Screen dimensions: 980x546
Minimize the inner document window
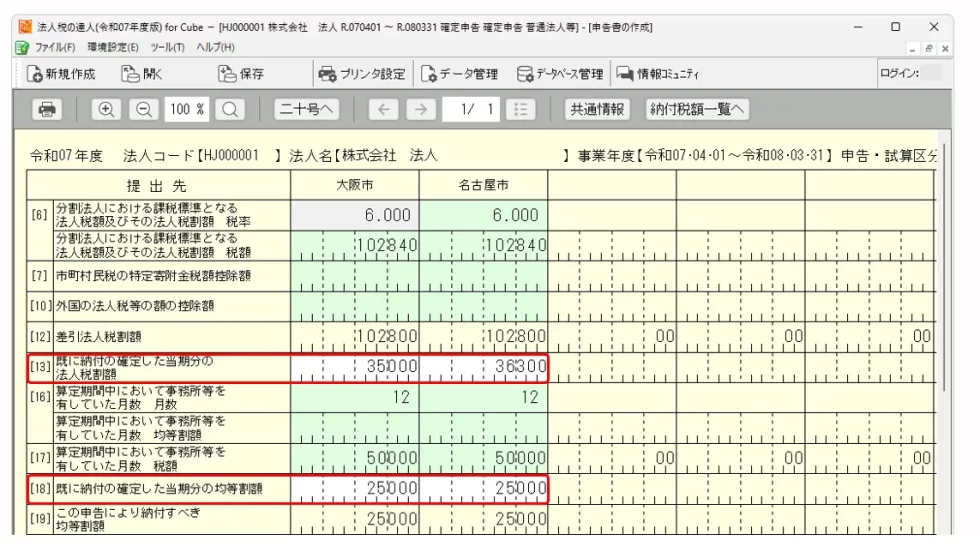coord(912,49)
